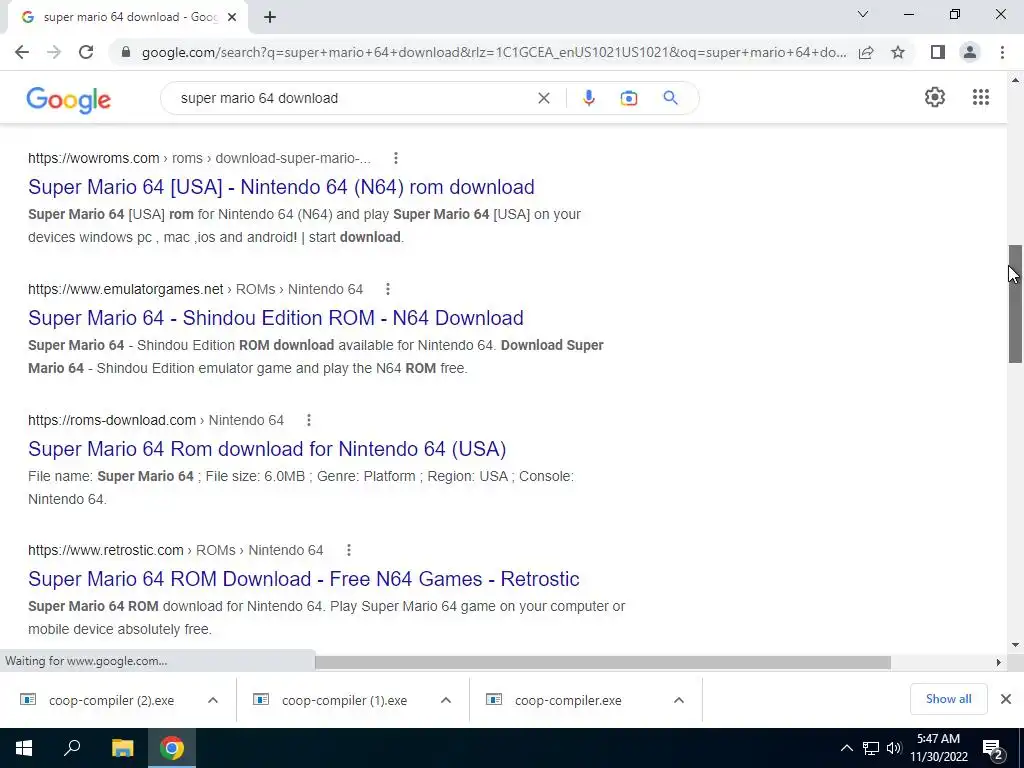Expand options for coop-compiler.exe download
The width and height of the screenshot is (1024, 768).
(679, 700)
